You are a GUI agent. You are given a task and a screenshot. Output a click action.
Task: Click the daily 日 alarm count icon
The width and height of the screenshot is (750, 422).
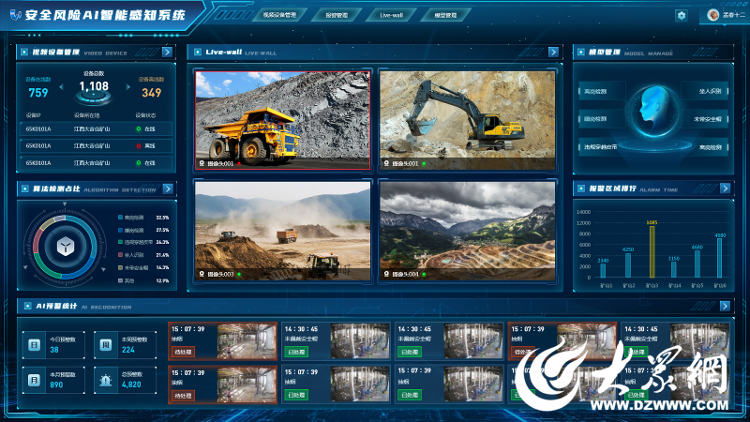(x=34, y=344)
